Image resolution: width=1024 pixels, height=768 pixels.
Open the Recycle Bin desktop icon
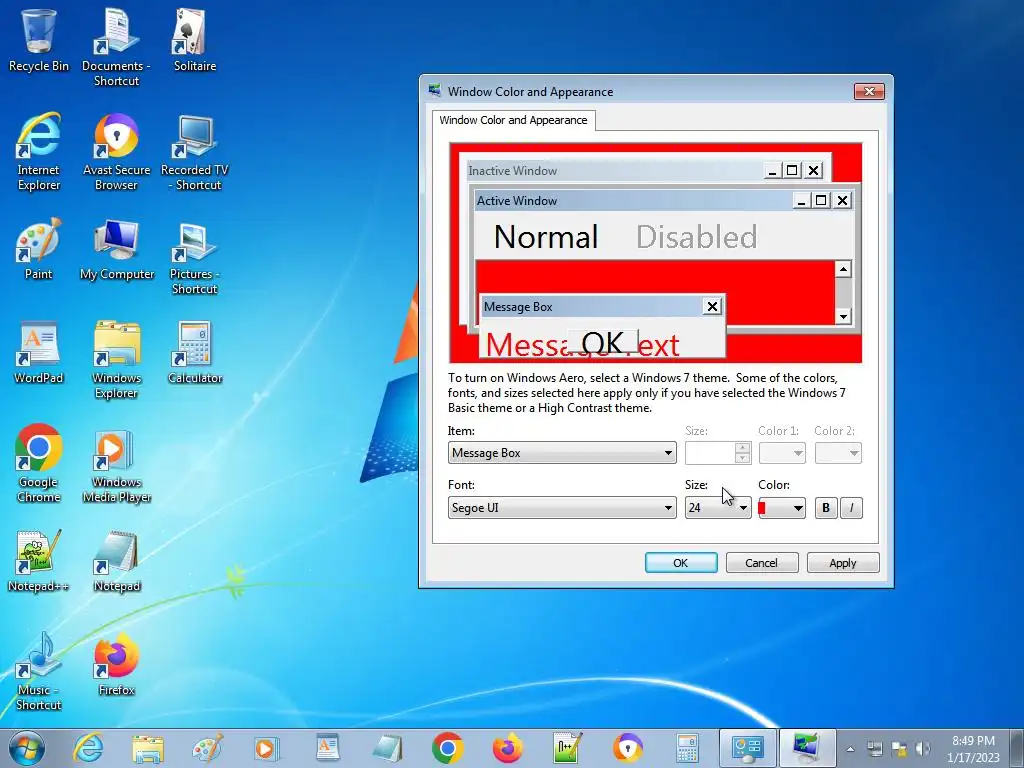coord(39,40)
